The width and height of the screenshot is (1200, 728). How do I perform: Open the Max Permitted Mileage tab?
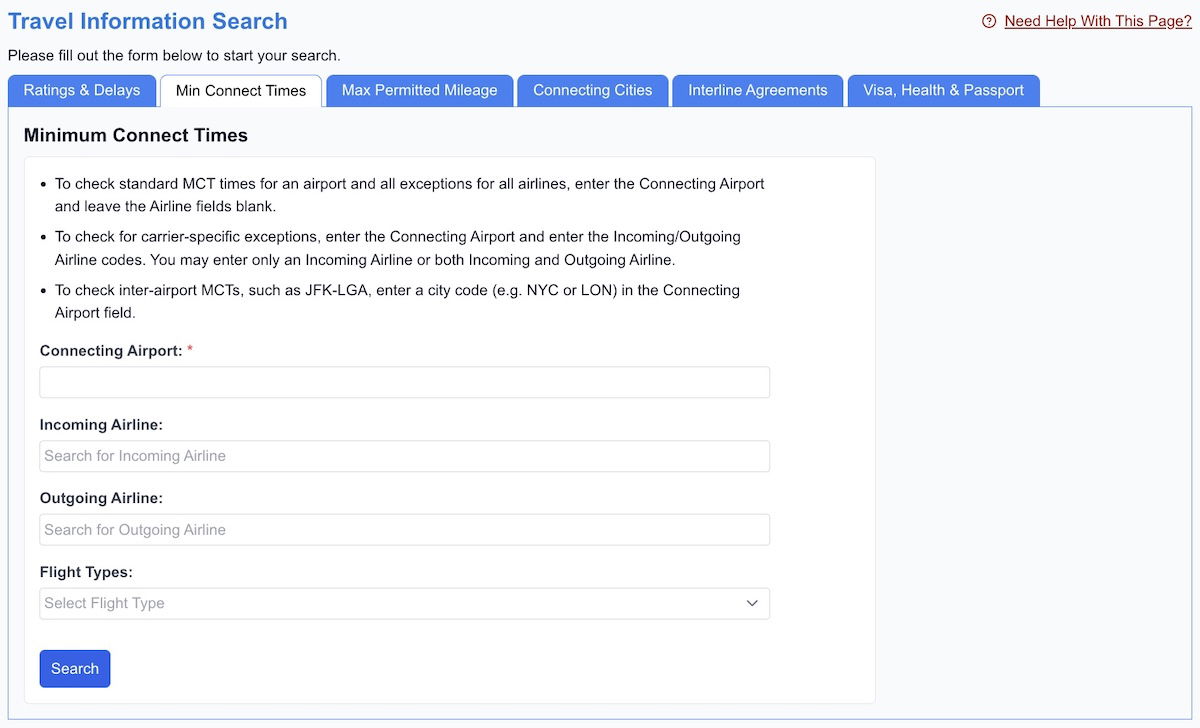tap(419, 90)
